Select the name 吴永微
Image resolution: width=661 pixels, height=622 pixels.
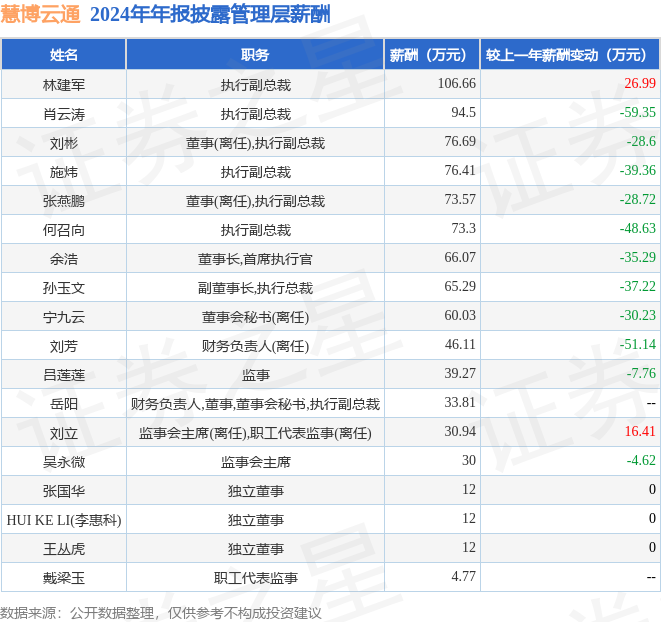(64, 462)
